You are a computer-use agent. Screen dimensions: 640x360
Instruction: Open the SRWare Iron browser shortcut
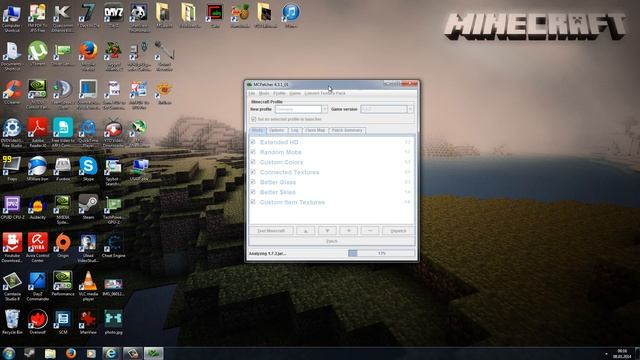pos(38,169)
